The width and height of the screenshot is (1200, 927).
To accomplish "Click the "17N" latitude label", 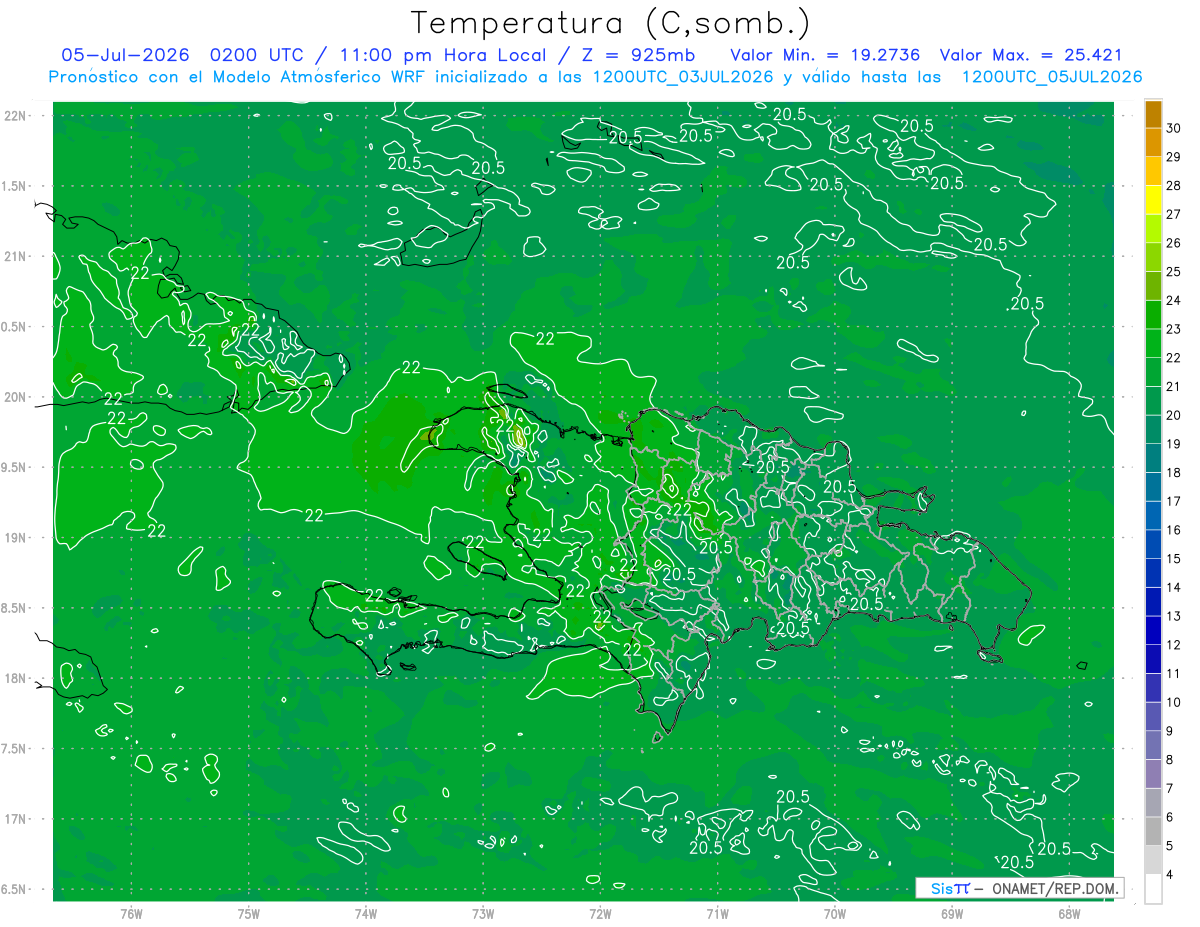I will 17,819.
